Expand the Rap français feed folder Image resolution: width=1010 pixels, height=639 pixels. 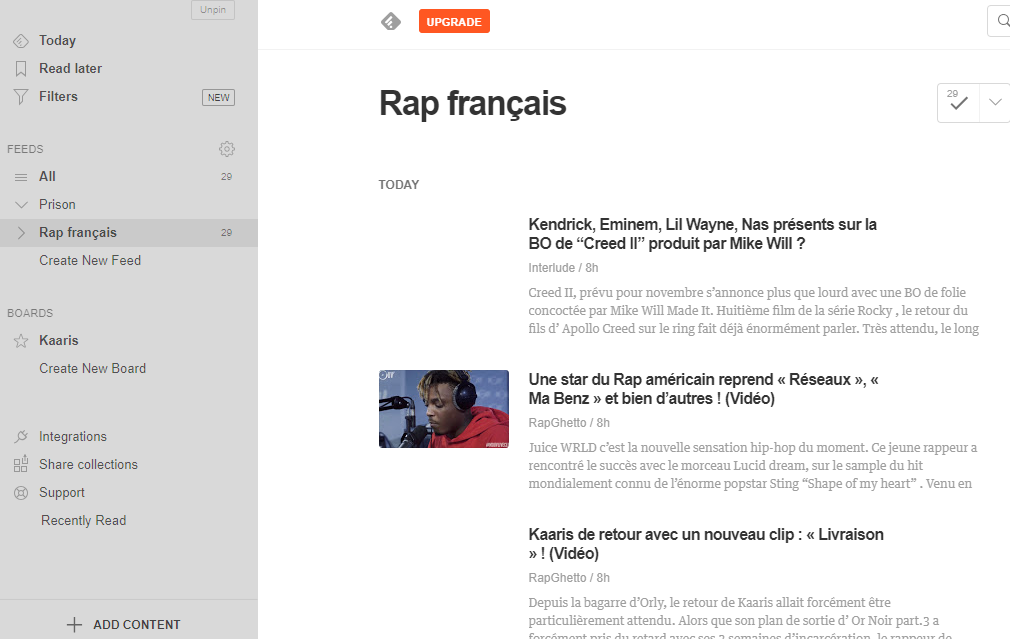21,233
